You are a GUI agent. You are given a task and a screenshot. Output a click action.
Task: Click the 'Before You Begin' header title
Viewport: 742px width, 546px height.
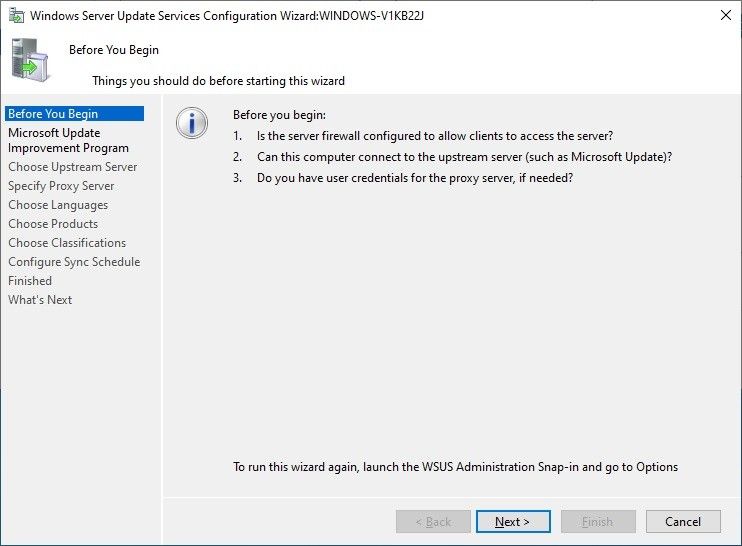[114, 50]
